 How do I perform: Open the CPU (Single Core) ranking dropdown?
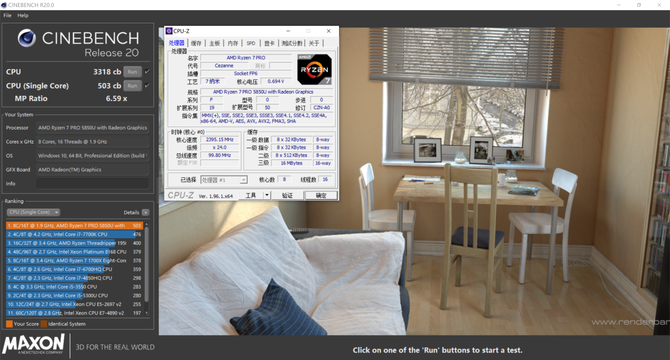(x=33, y=212)
